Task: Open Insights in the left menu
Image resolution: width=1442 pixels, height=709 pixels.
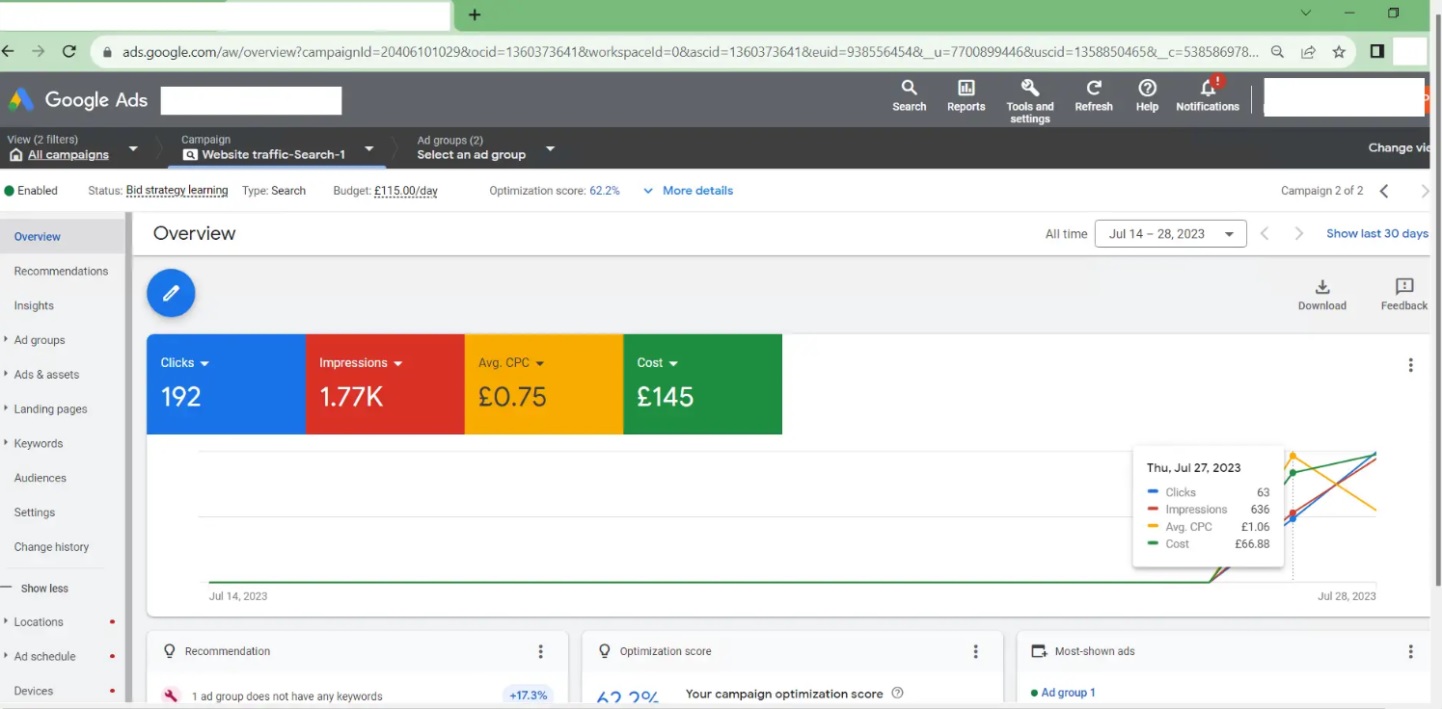Action: point(34,306)
